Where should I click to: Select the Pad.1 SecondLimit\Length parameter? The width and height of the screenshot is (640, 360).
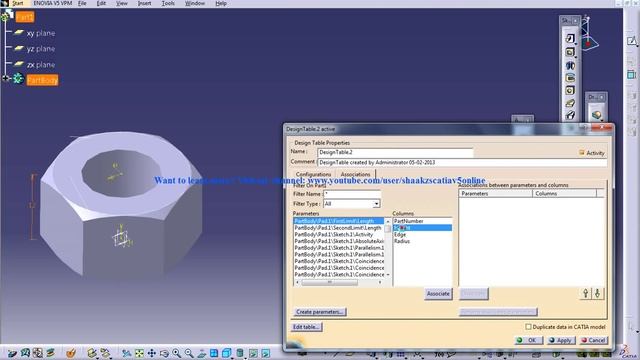(x=338, y=228)
